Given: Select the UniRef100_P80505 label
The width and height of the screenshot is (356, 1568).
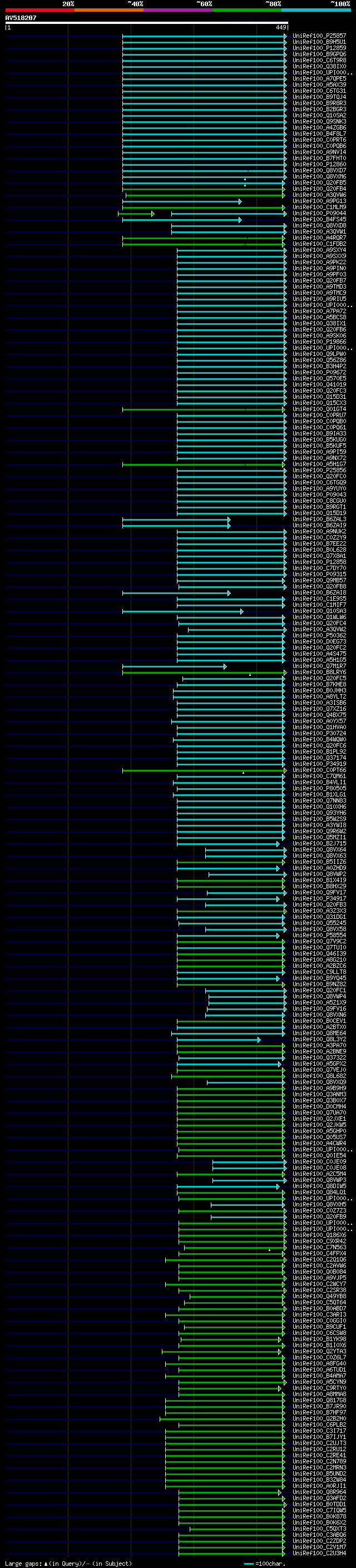Looking at the screenshot, I should tap(319, 788).
